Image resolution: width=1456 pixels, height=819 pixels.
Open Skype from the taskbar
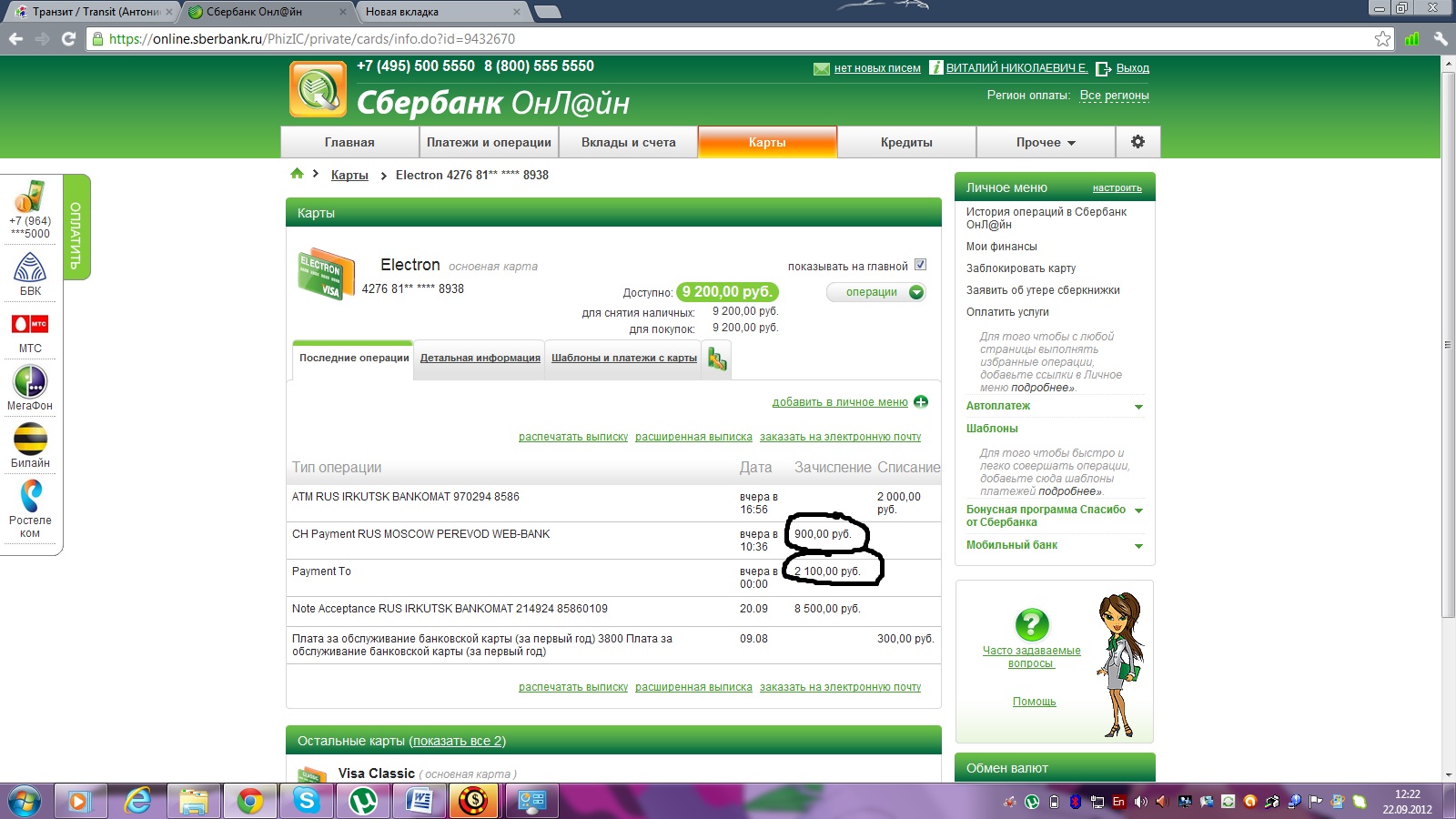point(307,801)
